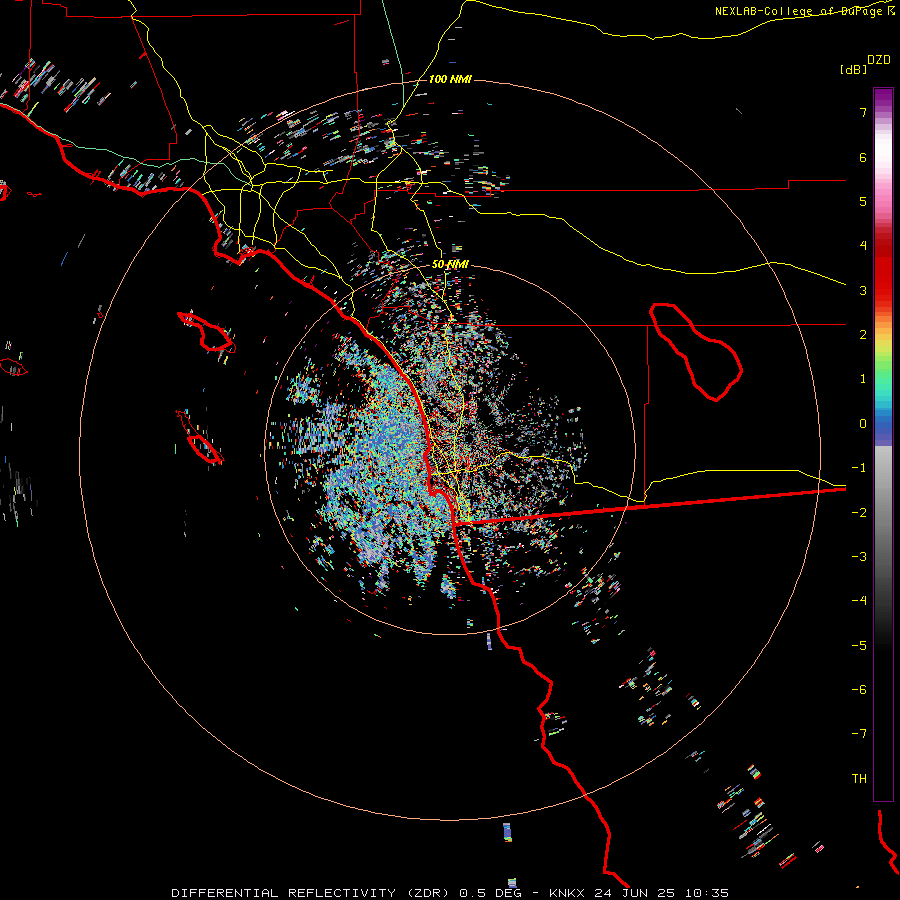Click the KNKX station identifier in caption
Viewport: 900px width, 900px height.
(567, 893)
